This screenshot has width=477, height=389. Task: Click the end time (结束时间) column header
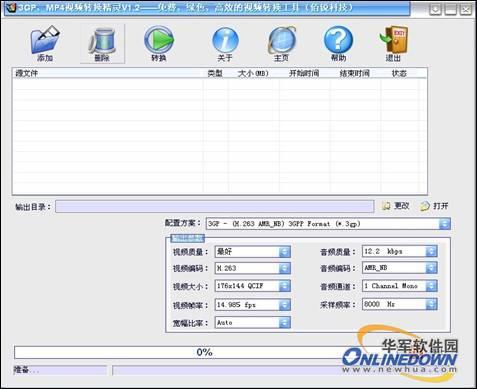pos(355,73)
